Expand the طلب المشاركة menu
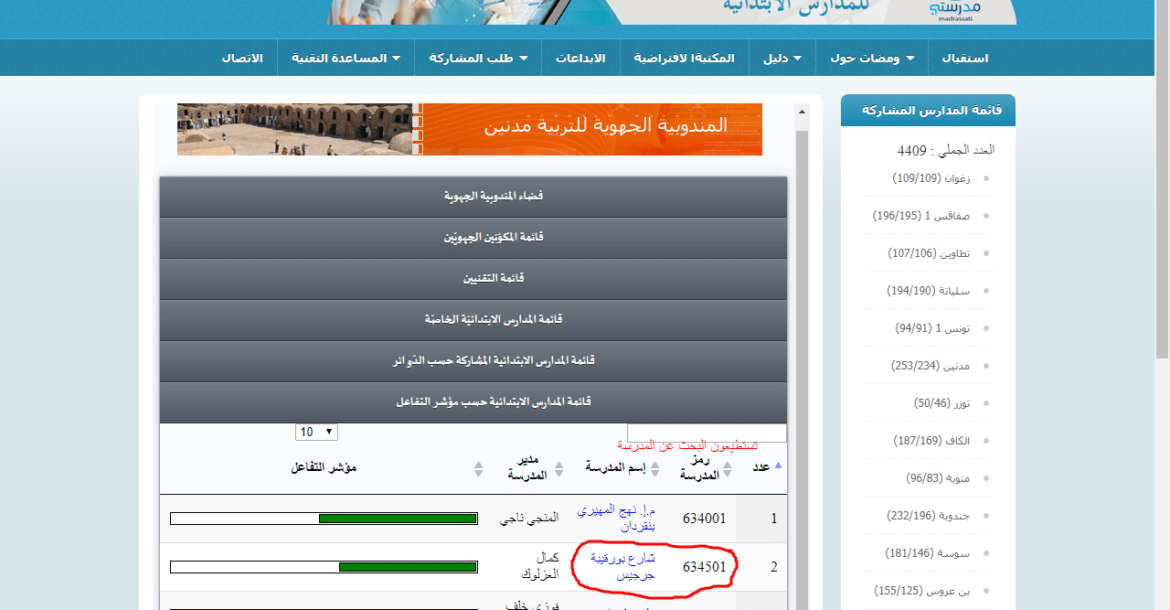1170x610 pixels. [x=478, y=58]
